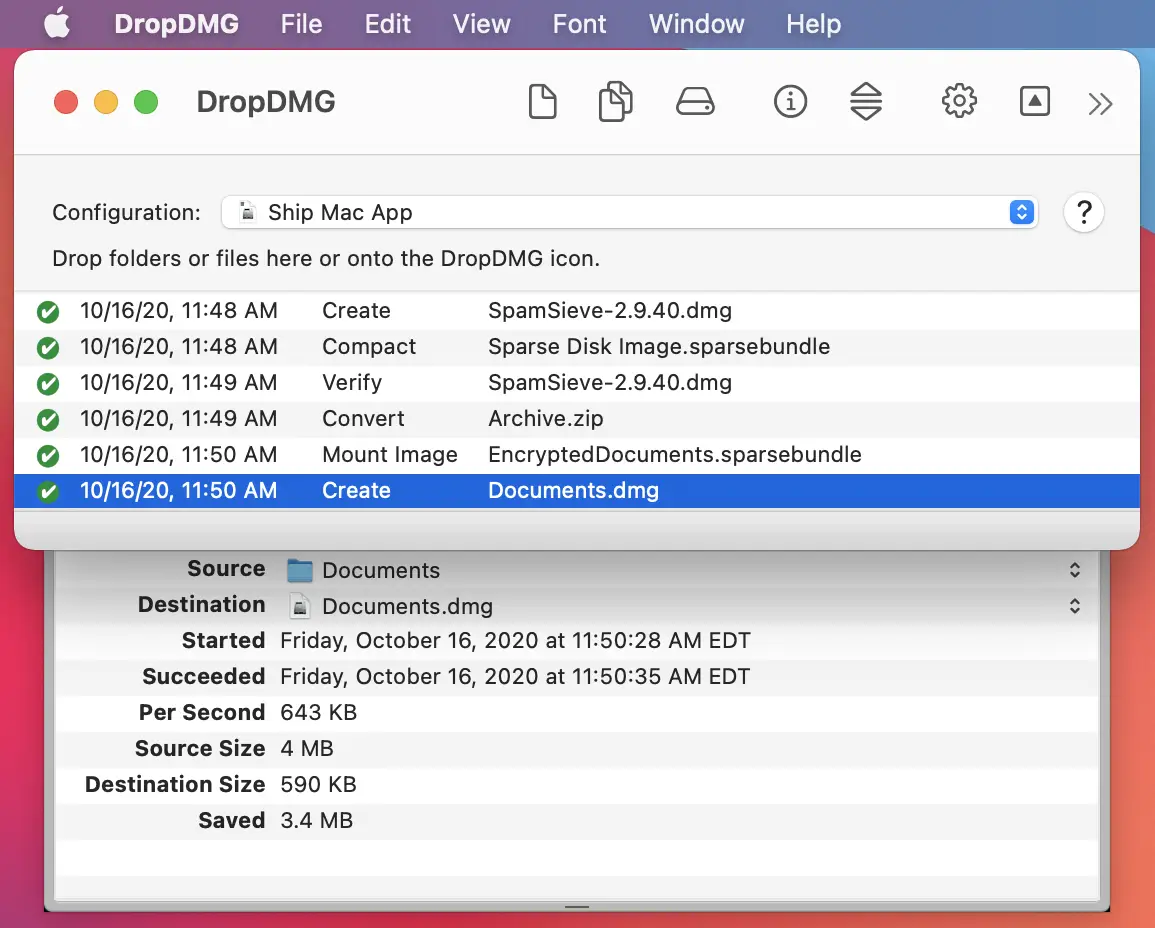Open the File menu
1155x928 pixels.
tap(301, 24)
